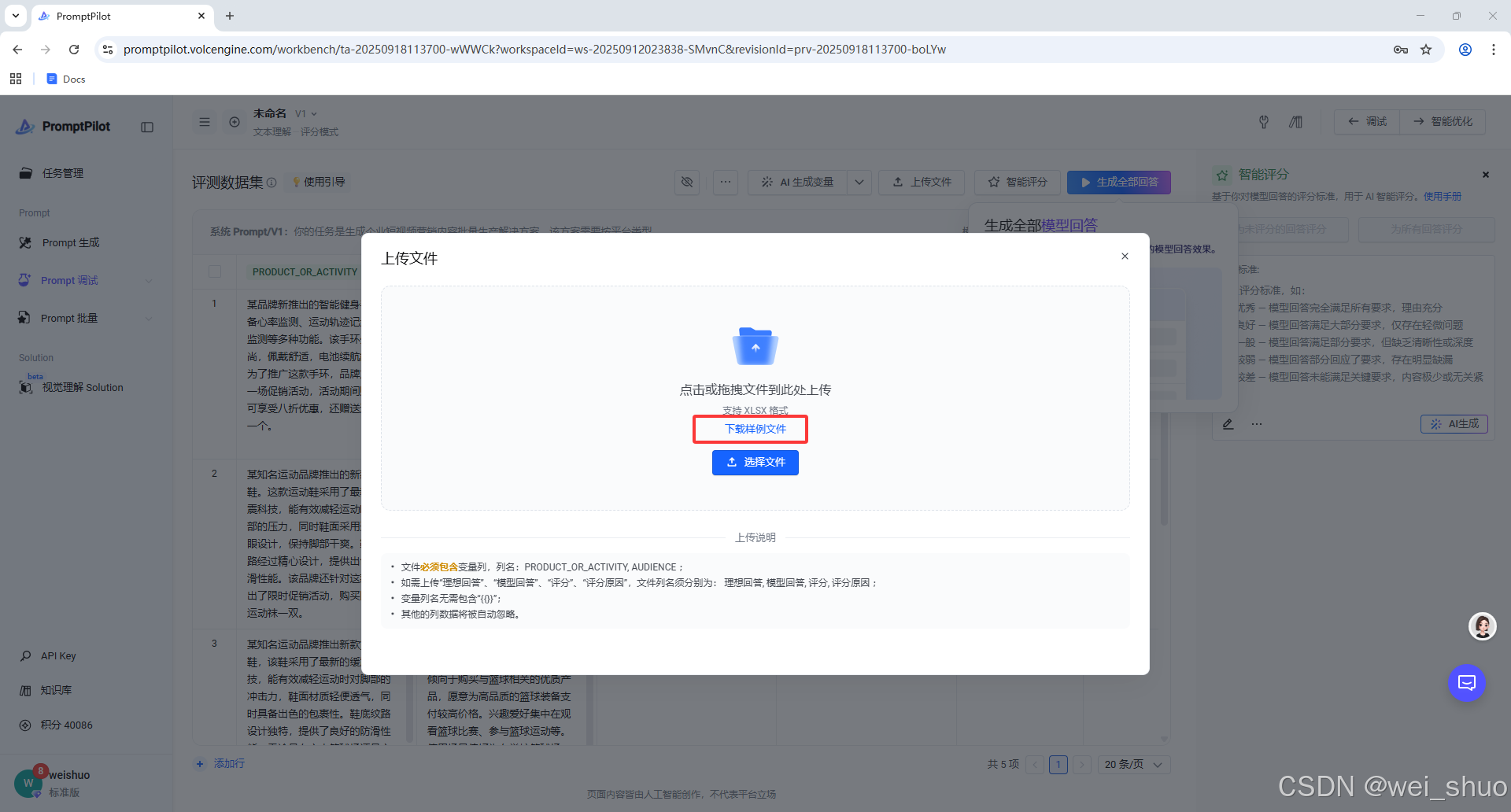
Task: Open the 使用手册 link
Action: point(1443,197)
